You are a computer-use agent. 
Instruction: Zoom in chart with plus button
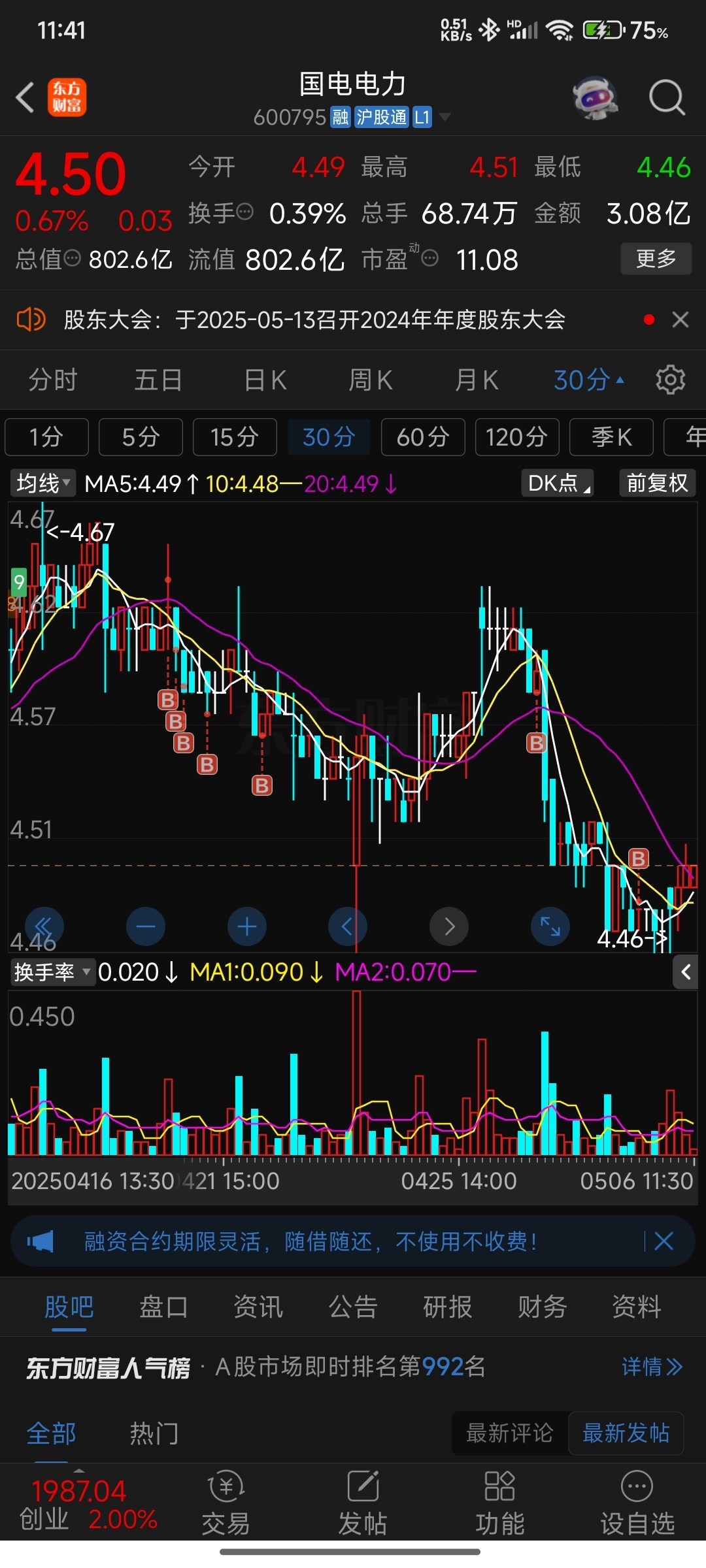(247, 926)
